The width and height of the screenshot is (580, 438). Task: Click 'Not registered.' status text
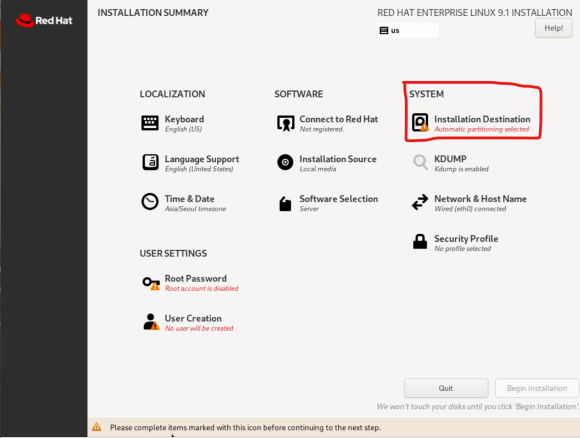pyautogui.click(x=322, y=129)
